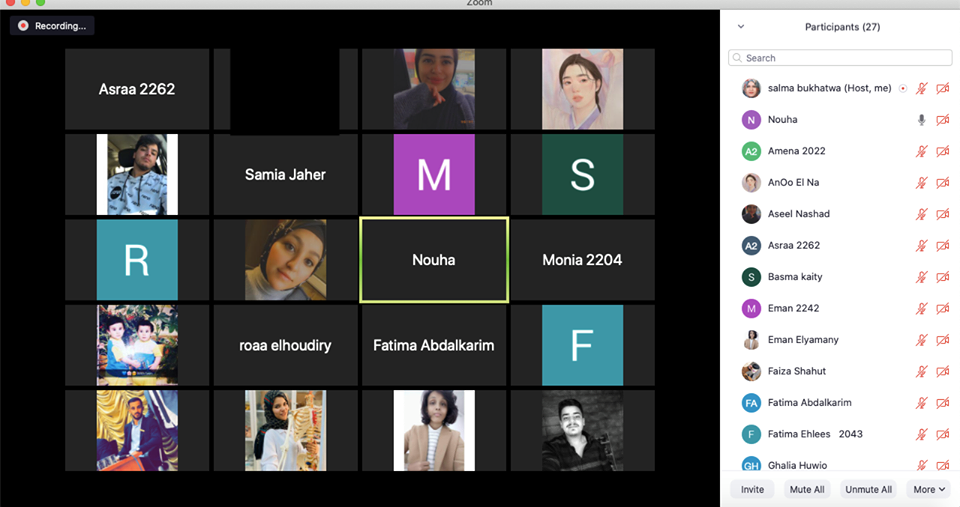Click the search magnifier icon in participants panel
The width and height of the screenshot is (960, 507).
738,58
